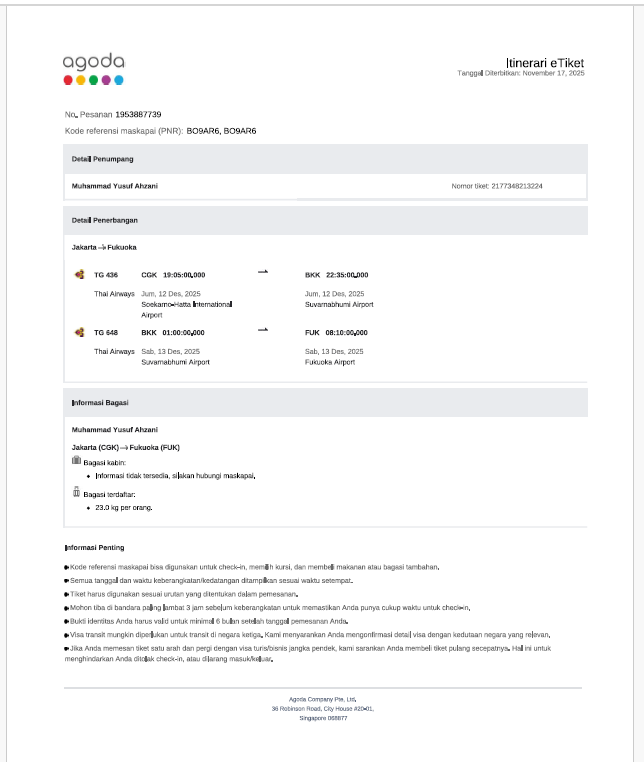Click the cabin baggage icon next to Bagasi kabin
Screen dimensions: 644x762
(76, 460)
